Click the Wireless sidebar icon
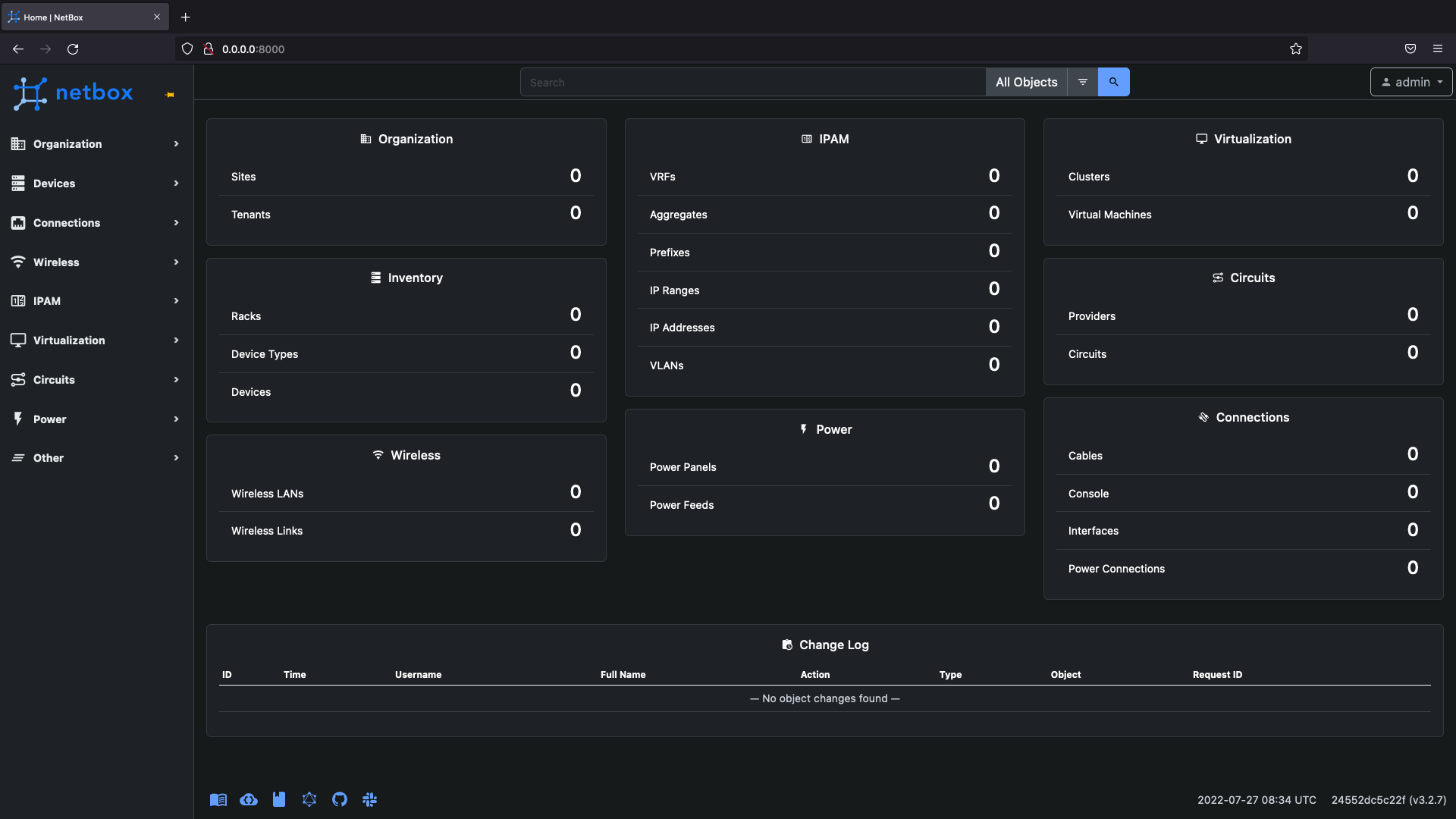The image size is (1456, 819). point(18,262)
